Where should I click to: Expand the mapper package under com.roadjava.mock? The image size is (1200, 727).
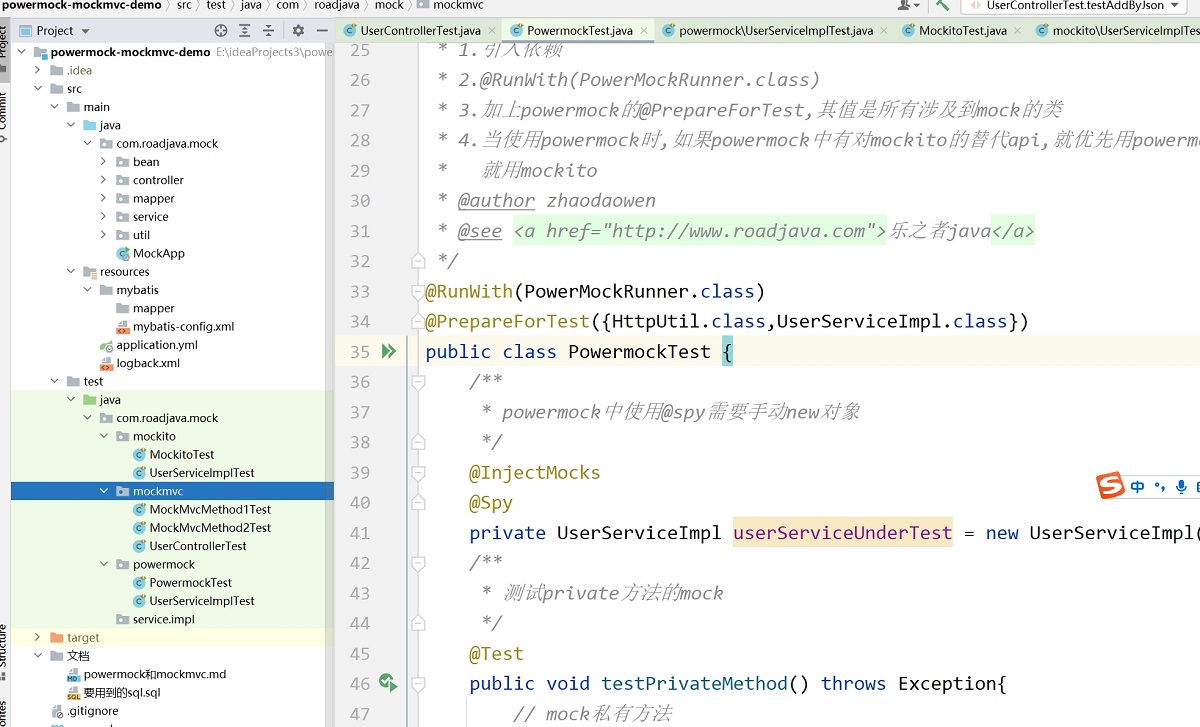coord(105,198)
